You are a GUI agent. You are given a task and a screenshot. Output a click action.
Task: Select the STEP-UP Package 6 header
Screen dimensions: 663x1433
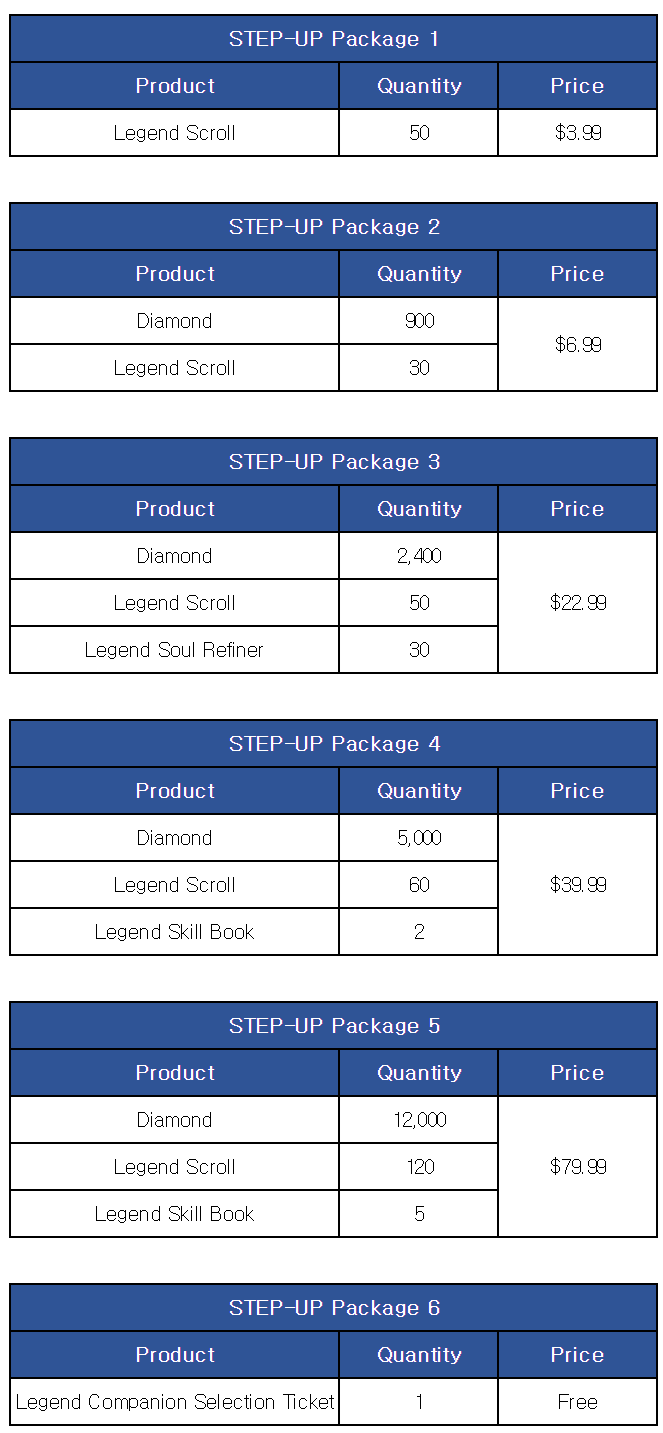334,1308
